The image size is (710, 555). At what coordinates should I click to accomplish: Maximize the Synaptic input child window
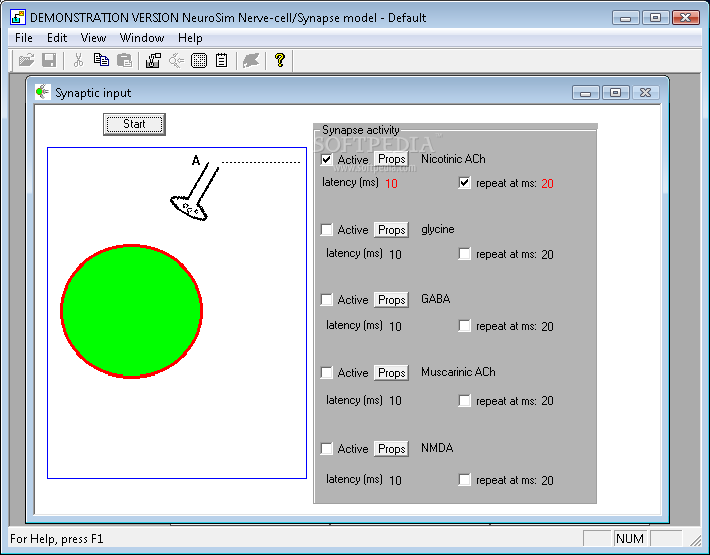(615, 92)
